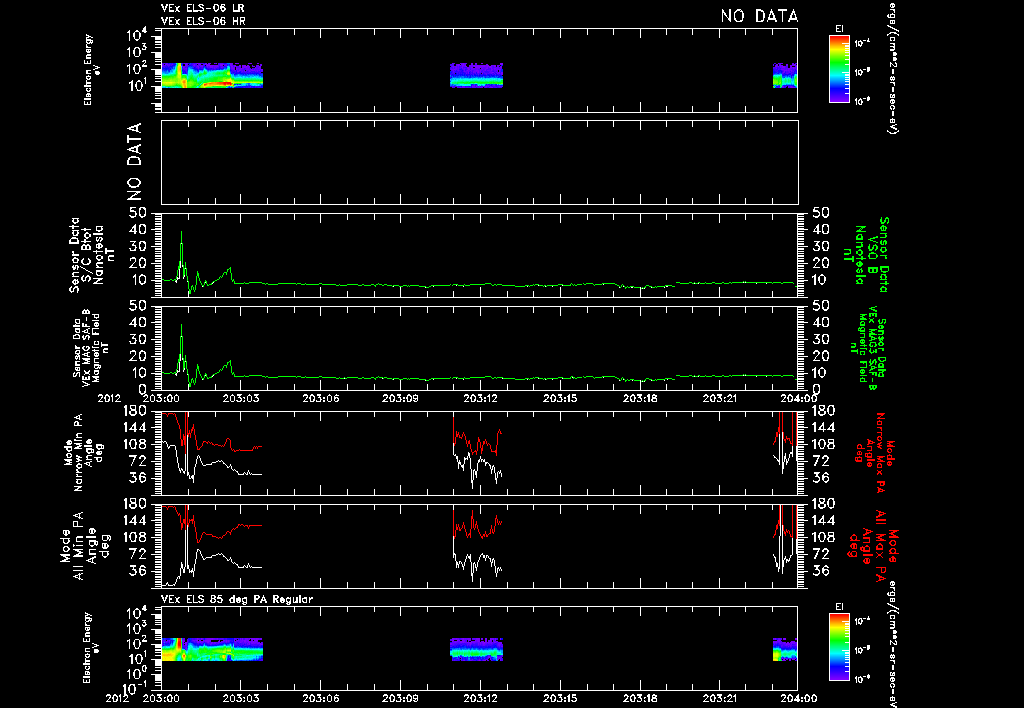Click the 'EI' heading above the top color bar
This screenshot has width=1024, height=708.
[x=839, y=29]
